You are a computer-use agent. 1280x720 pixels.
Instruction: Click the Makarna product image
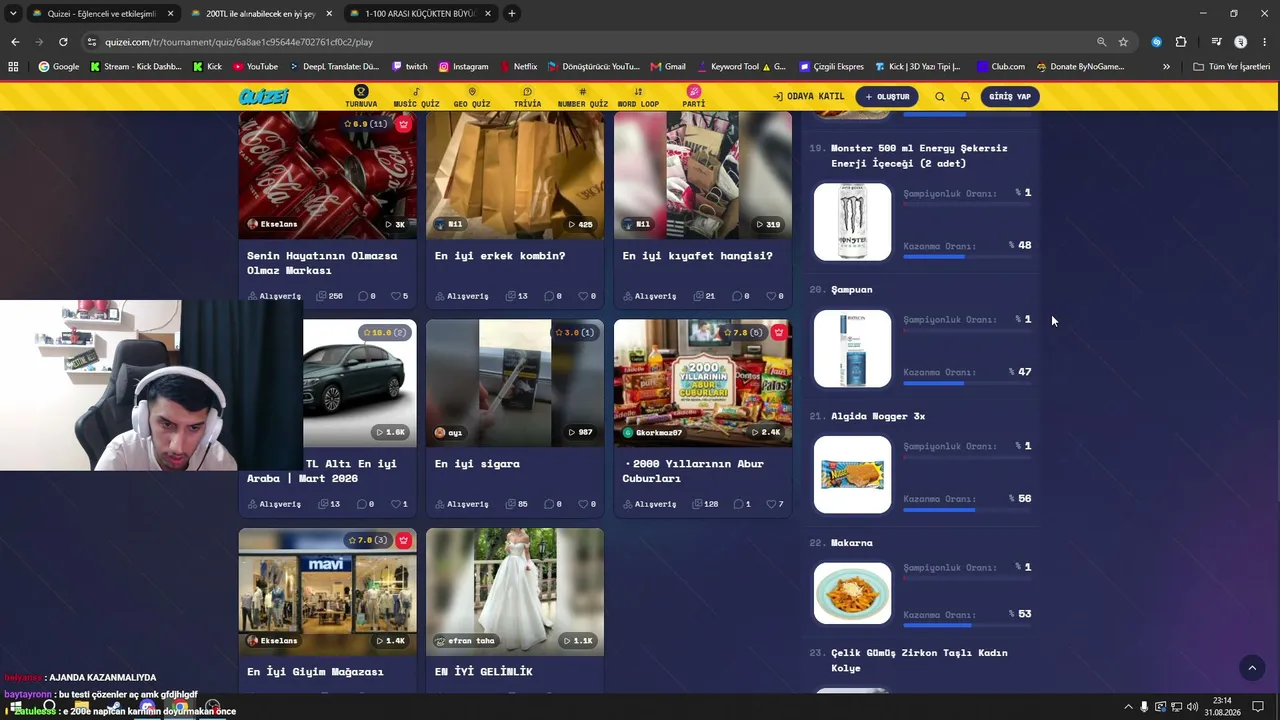852,594
